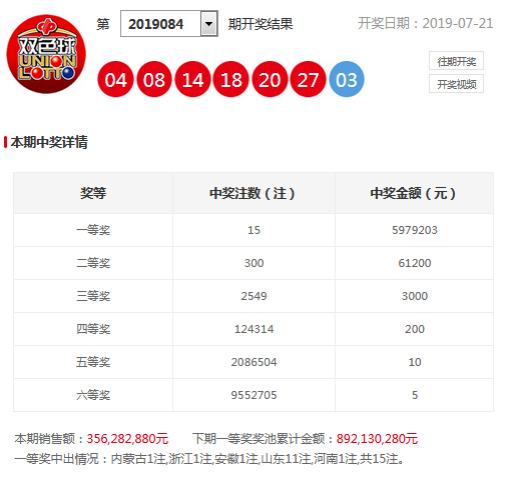Click the 中奖金额（元） column header
The image size is (508, 478).
[x=413, y=193]
